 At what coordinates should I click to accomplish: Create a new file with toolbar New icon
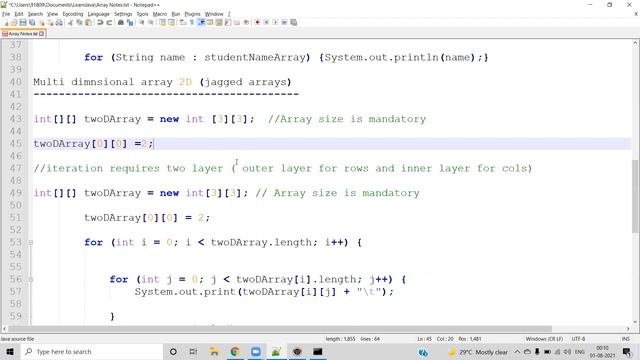pos(6,22)
